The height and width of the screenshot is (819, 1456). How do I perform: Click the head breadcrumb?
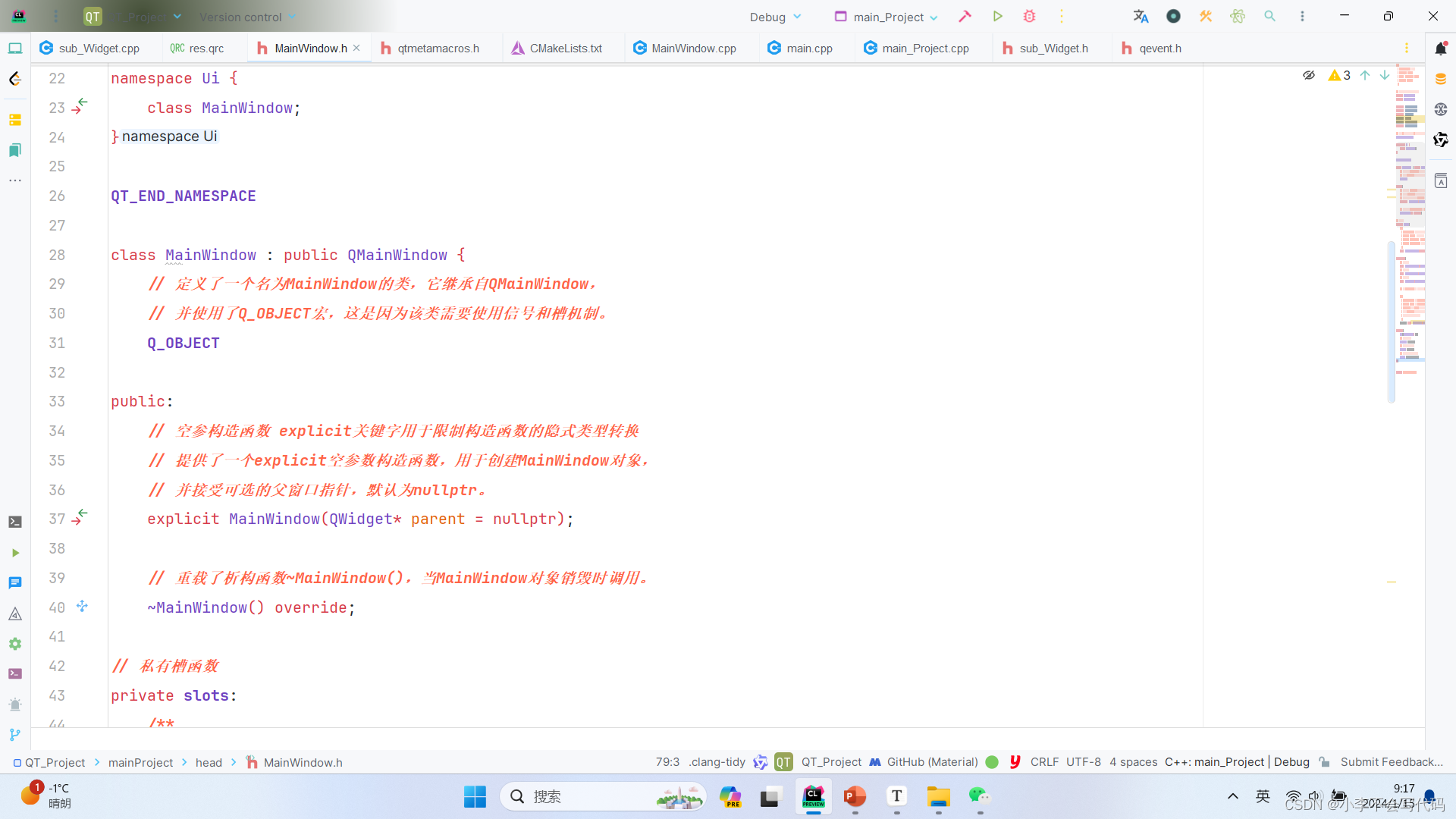(209, 762)
